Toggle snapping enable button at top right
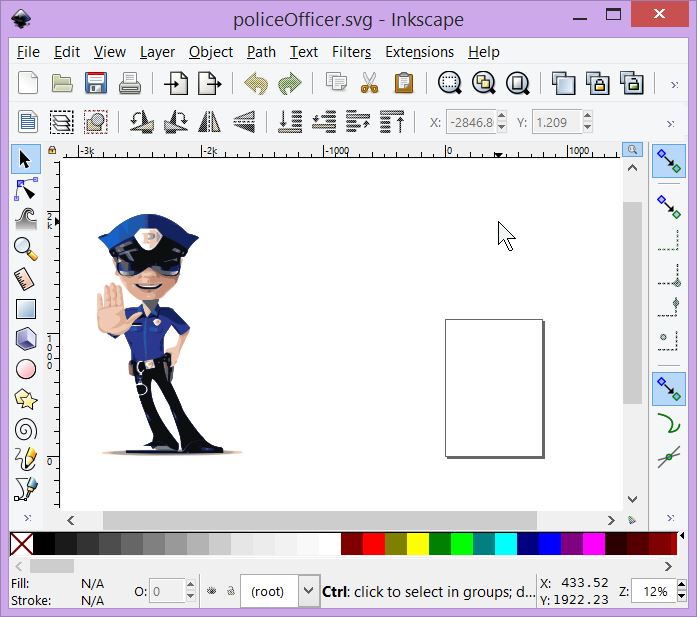The height and width of the screenshot is (617, 697). [669, 160]
